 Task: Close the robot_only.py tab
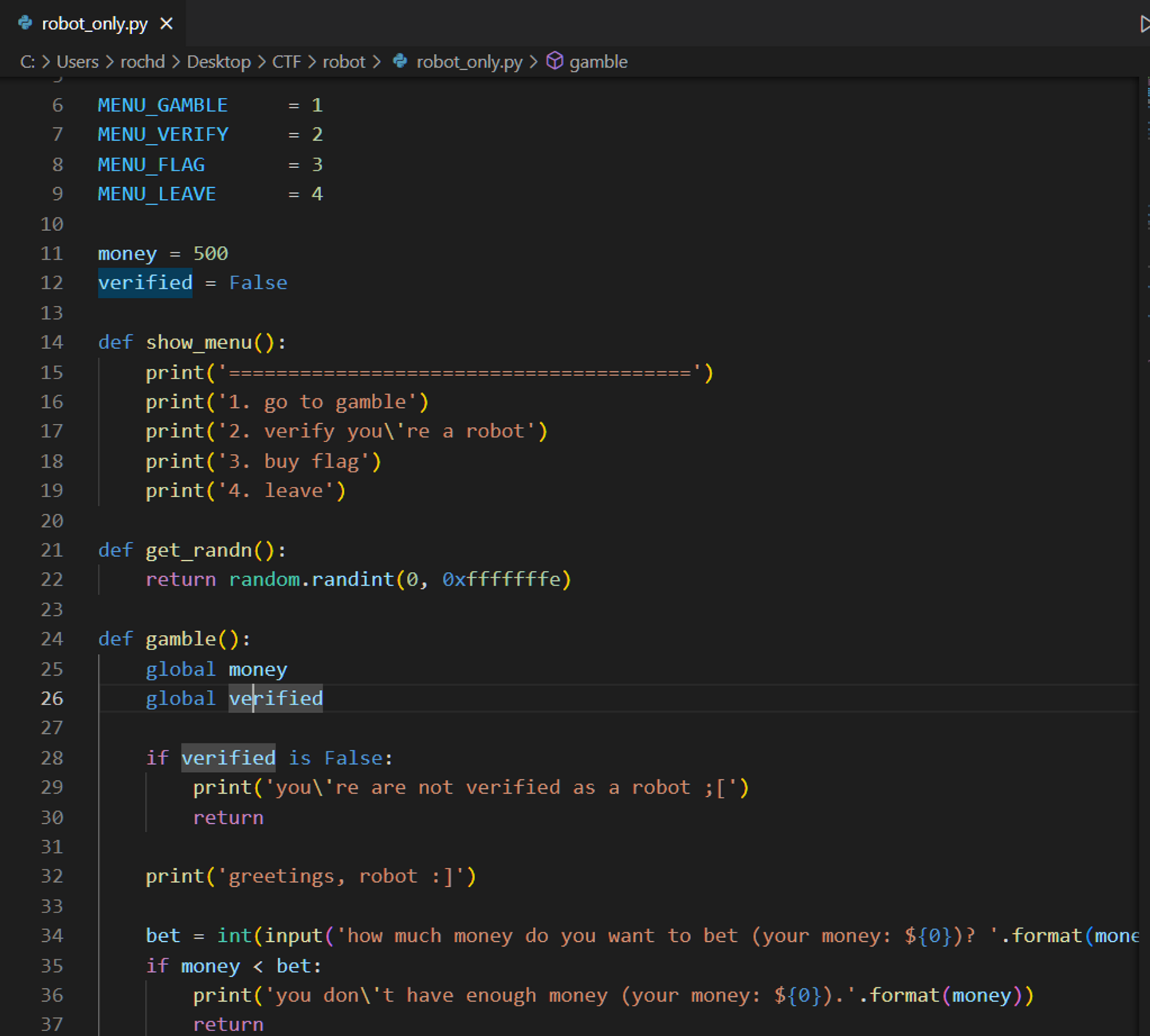(166, 24)
